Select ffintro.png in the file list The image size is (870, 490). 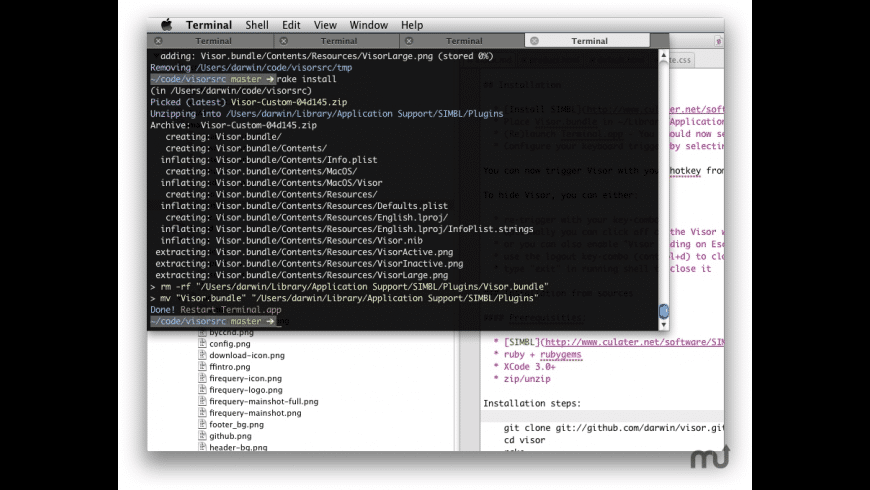[230, 367]
